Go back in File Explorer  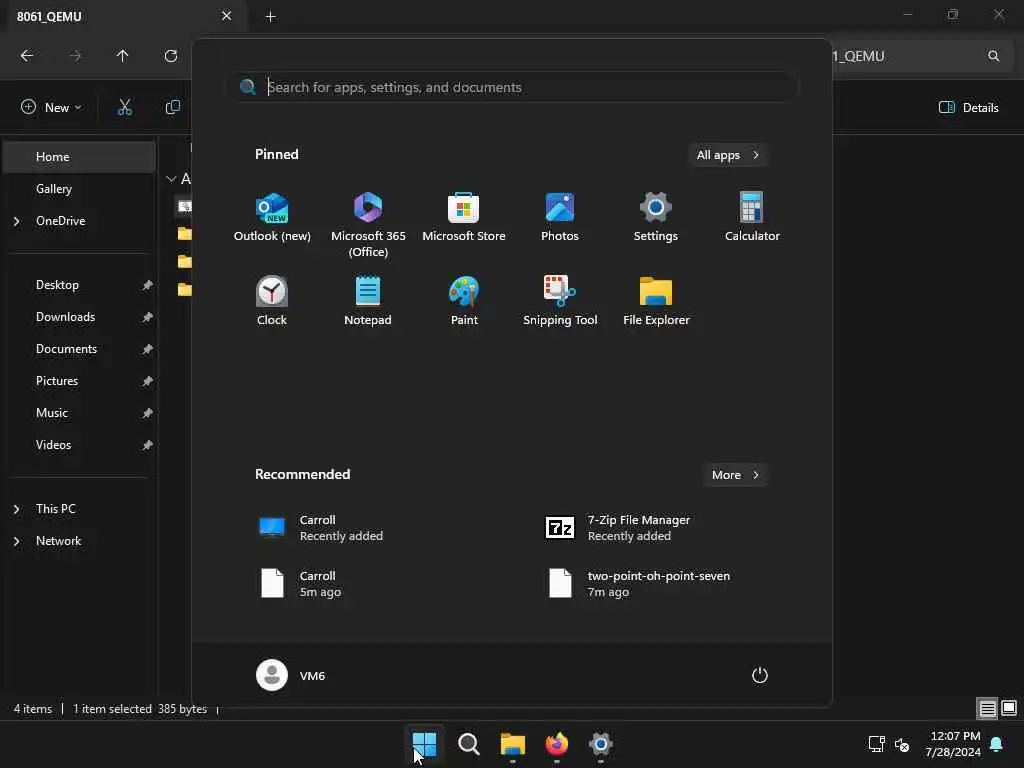point(27,56)
